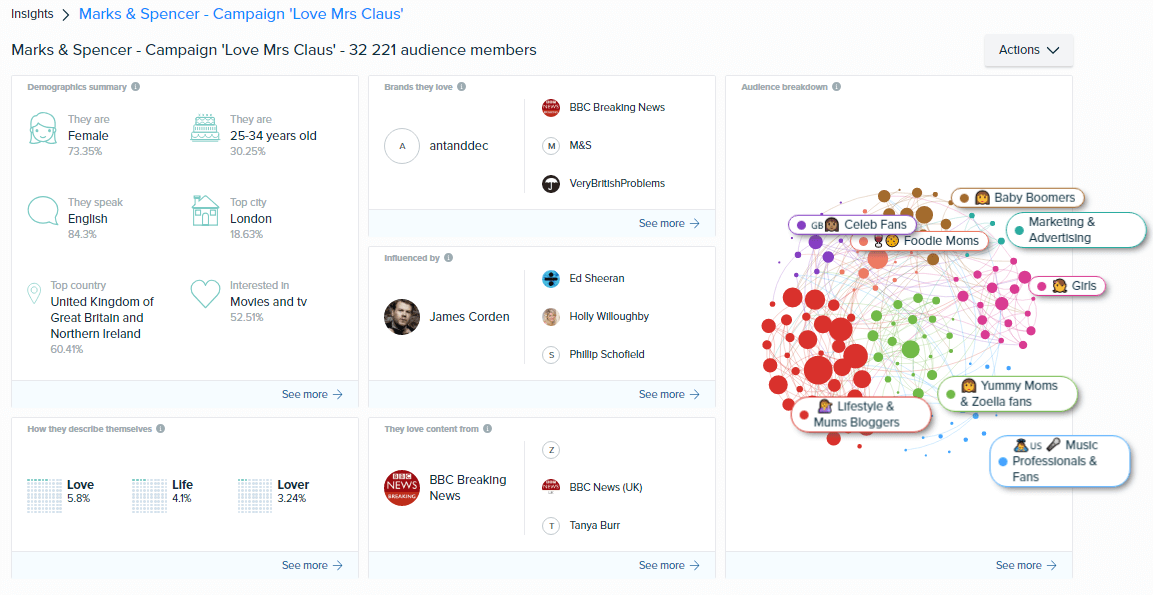This screenshot has height=595, width=1153.
Task: Click the Ed Sheeran name
Action: (x=597, y=279)
